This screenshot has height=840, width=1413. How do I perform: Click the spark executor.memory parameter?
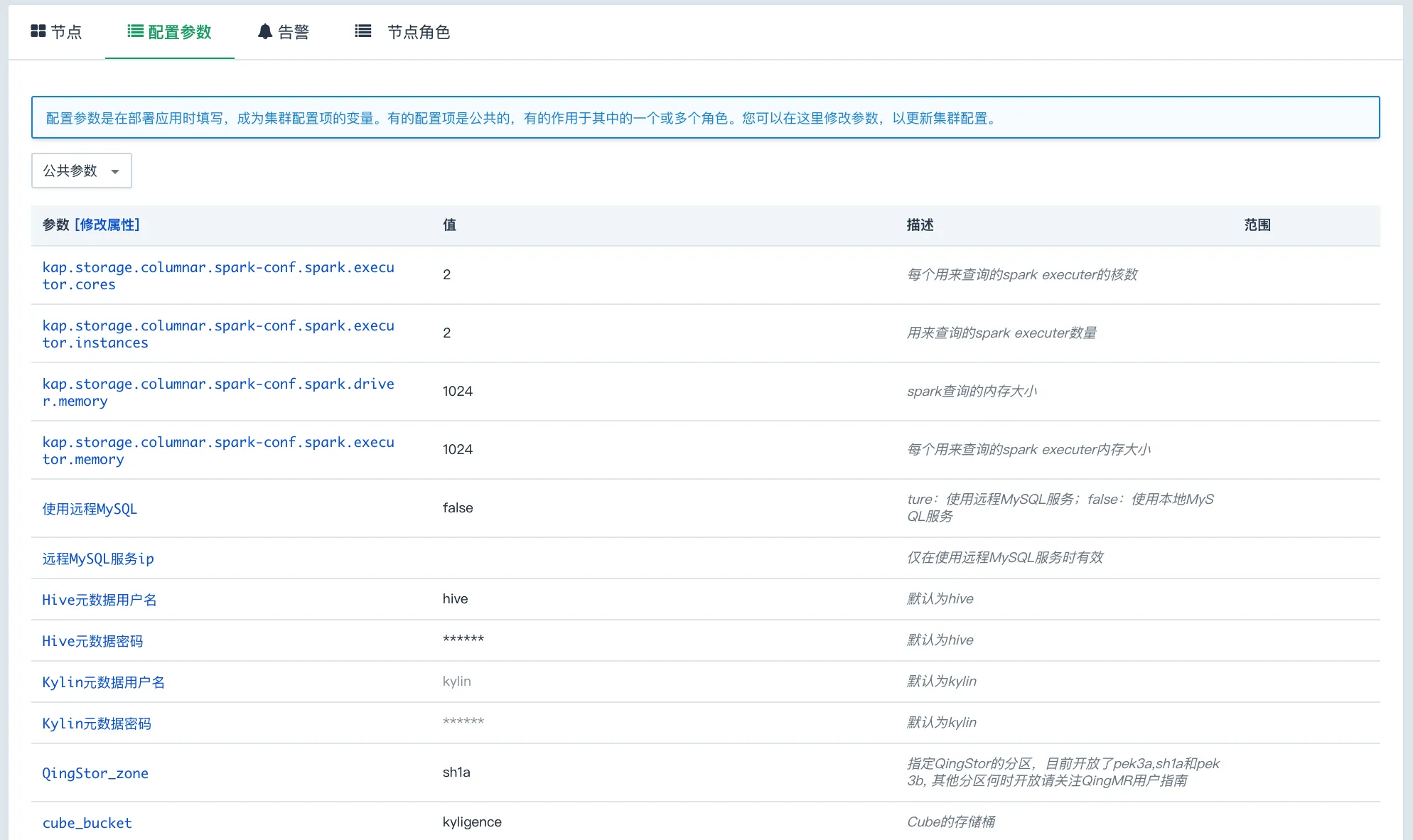[x=218, y=451]
